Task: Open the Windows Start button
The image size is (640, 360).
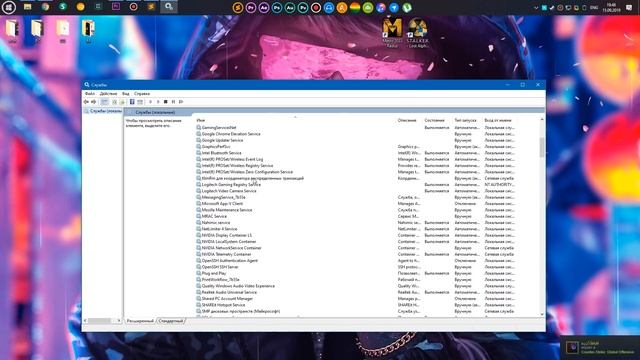Action: (9, 7)
